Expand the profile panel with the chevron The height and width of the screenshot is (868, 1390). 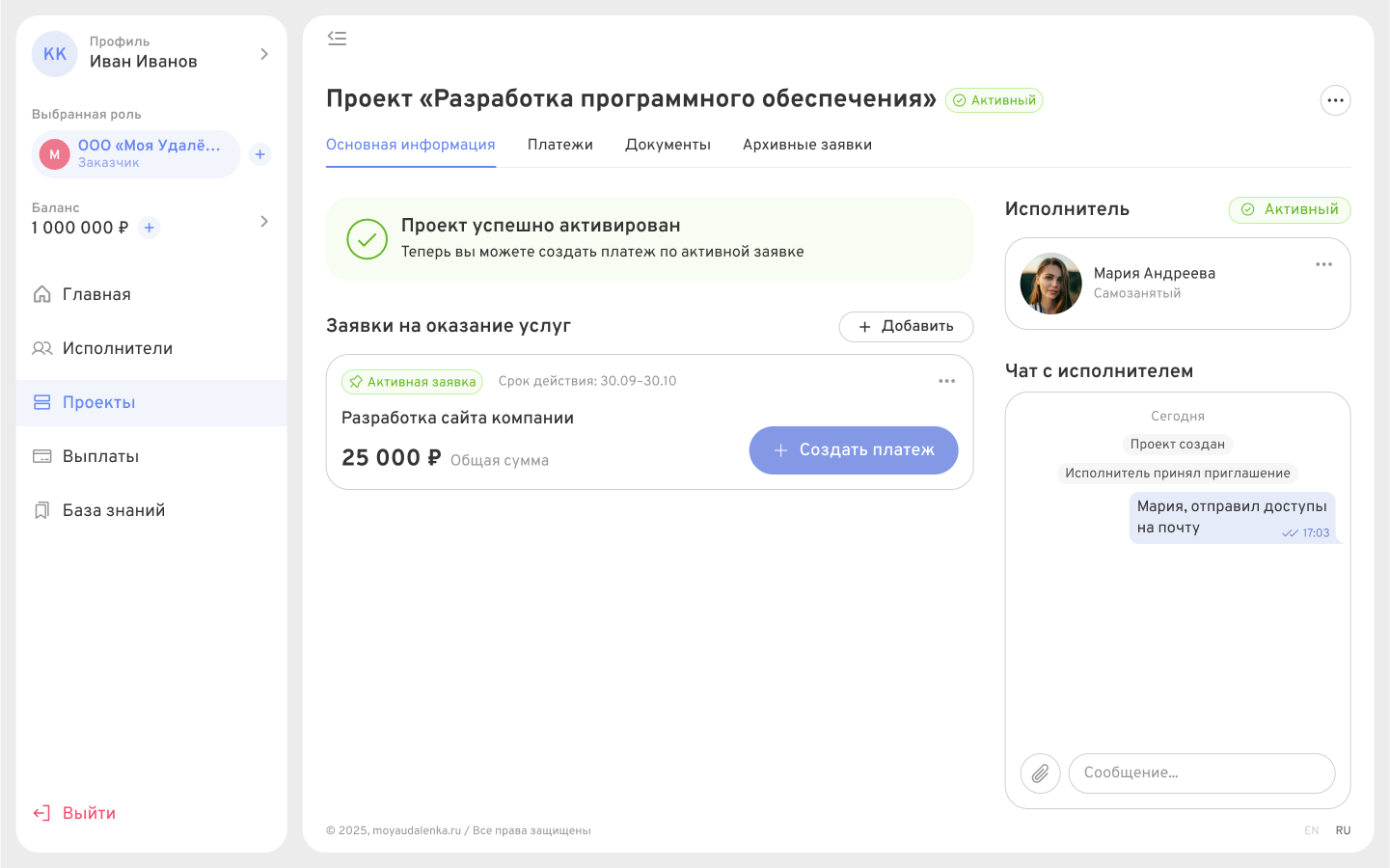[264, 54]
